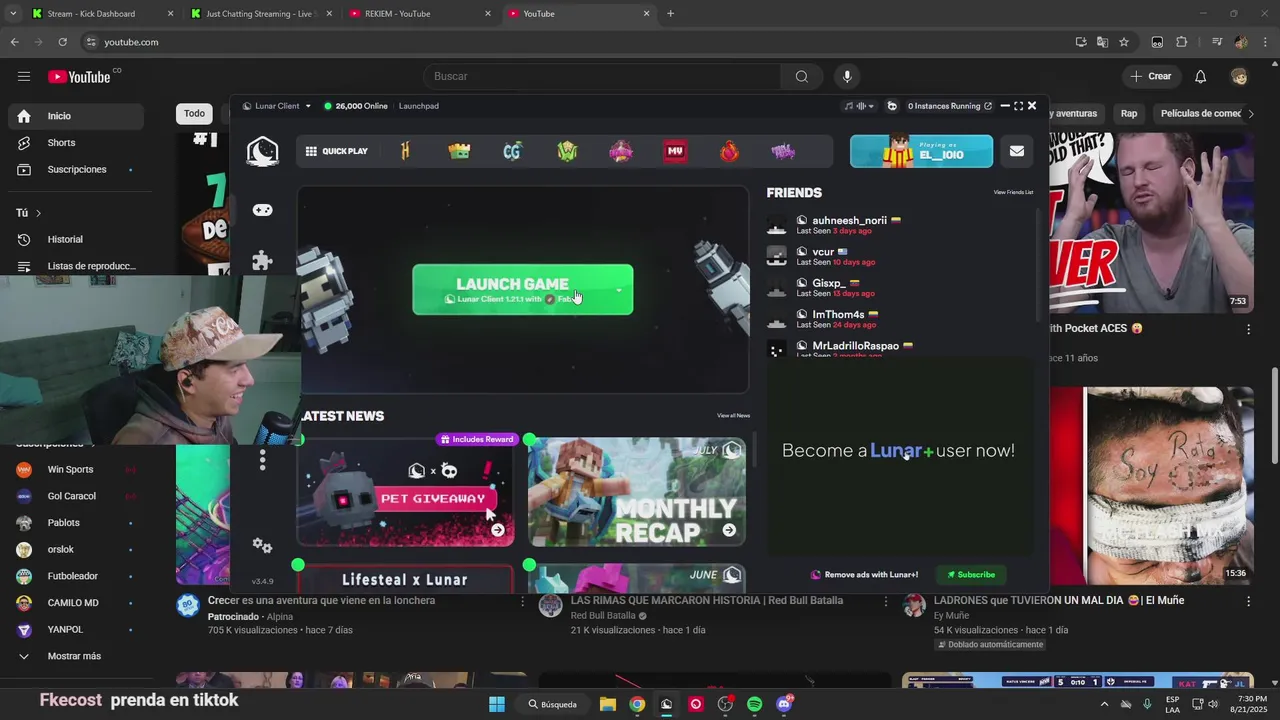Click View all News link
The height and width of the screenshot is (720, 1280).
tap(733, 416)
